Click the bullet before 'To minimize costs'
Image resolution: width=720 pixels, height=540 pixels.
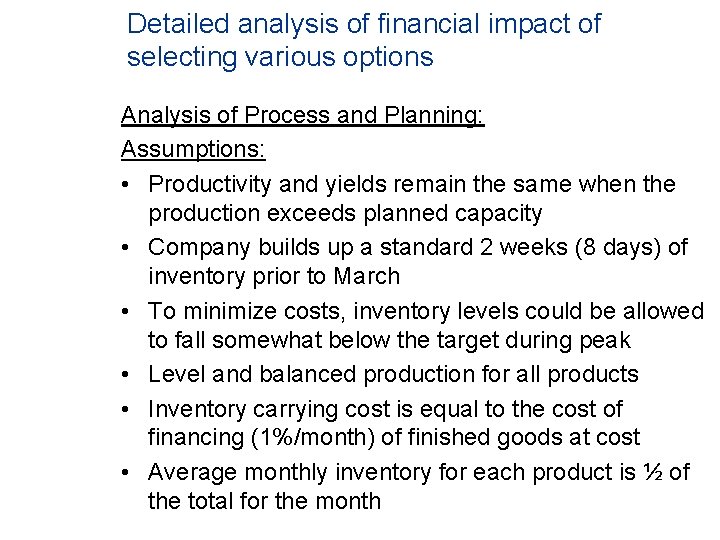125,312
